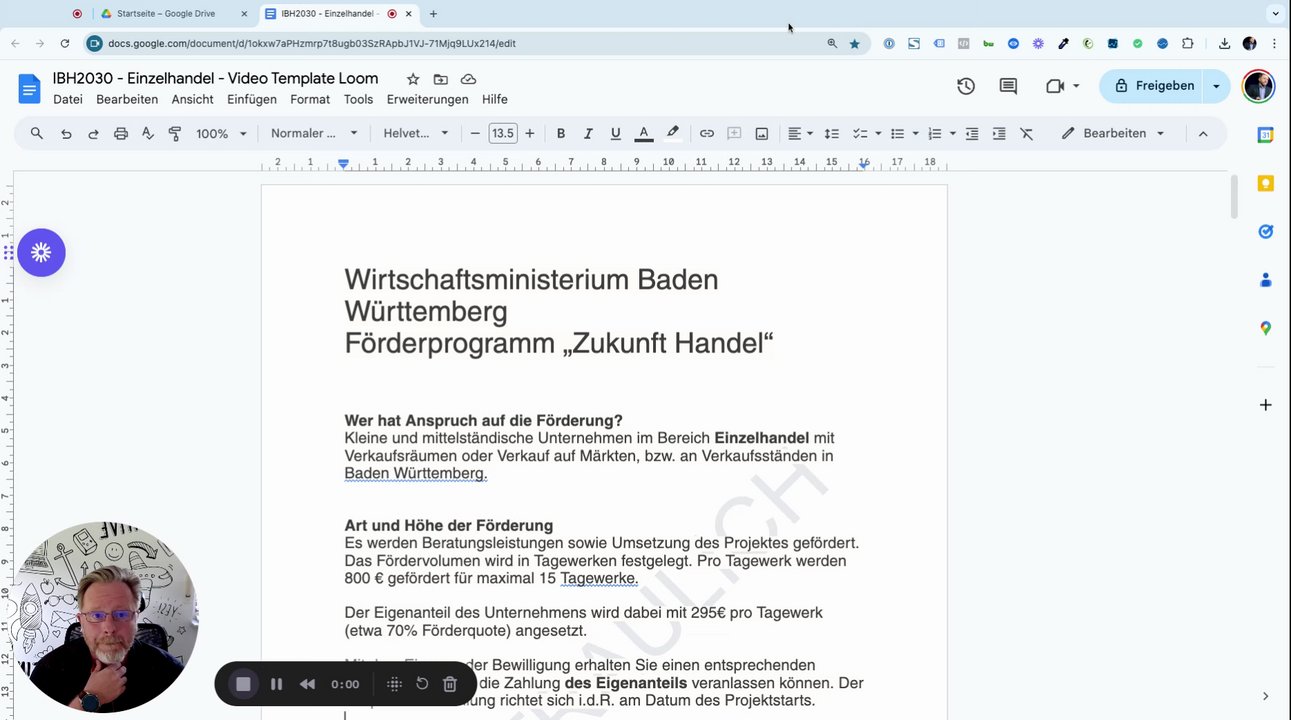Expand the numbered list options arrow

point(953,133)
